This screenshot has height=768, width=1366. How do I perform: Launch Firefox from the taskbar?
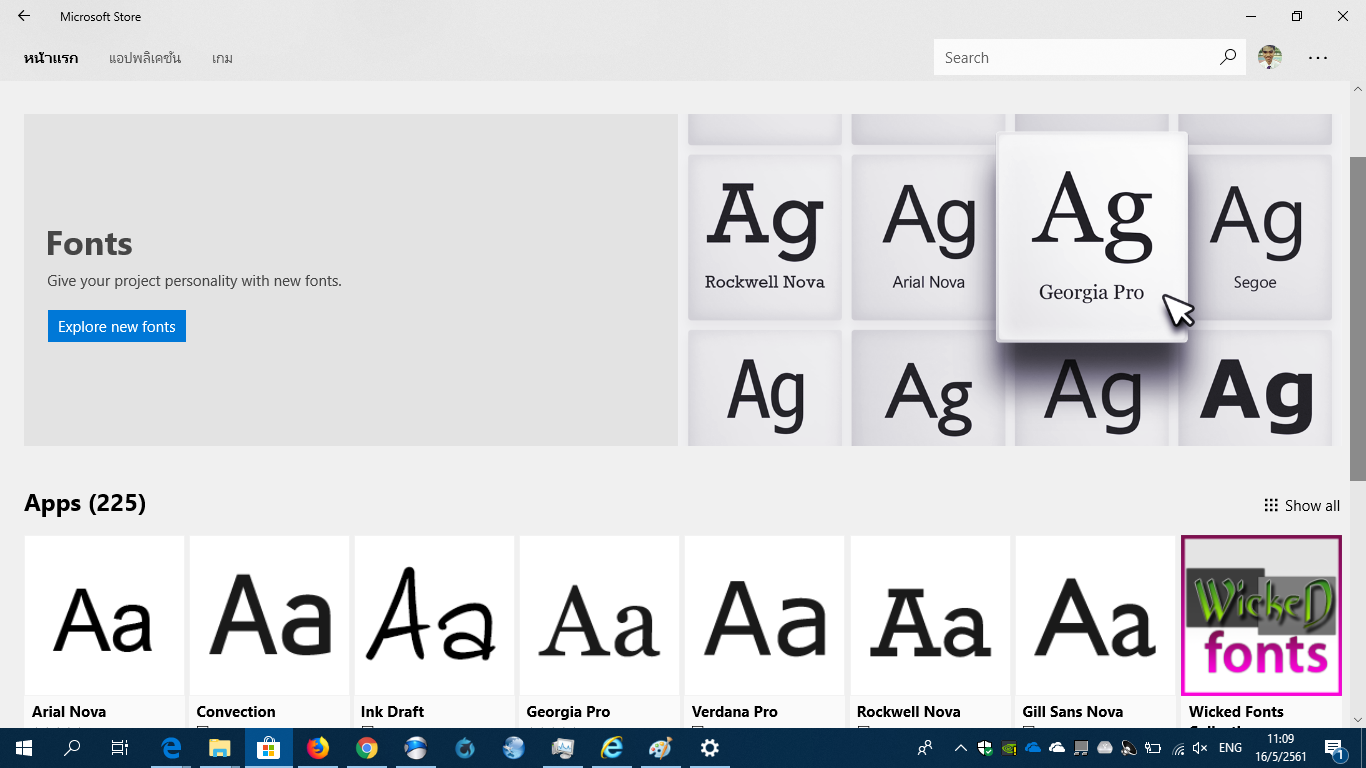(318, 747)
